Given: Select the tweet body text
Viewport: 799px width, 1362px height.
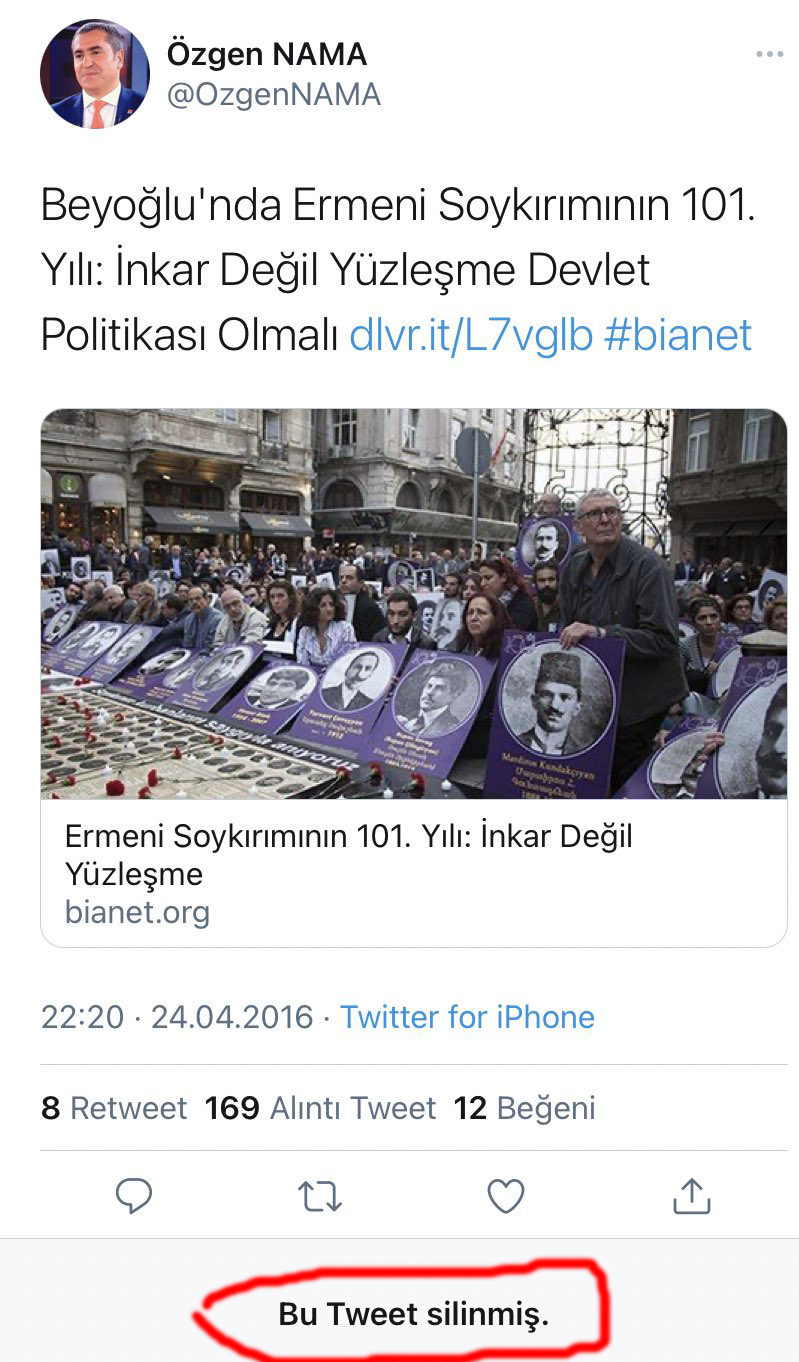Looking at the screenshot, I should click(396, 270).
